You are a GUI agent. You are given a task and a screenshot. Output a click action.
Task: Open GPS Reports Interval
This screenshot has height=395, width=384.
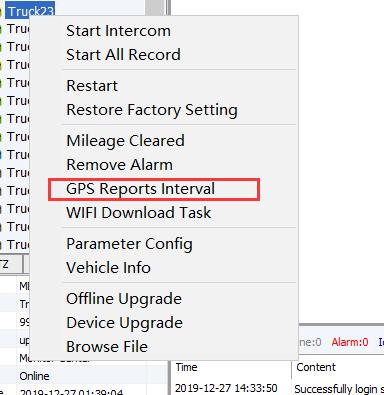click(140, 189)
